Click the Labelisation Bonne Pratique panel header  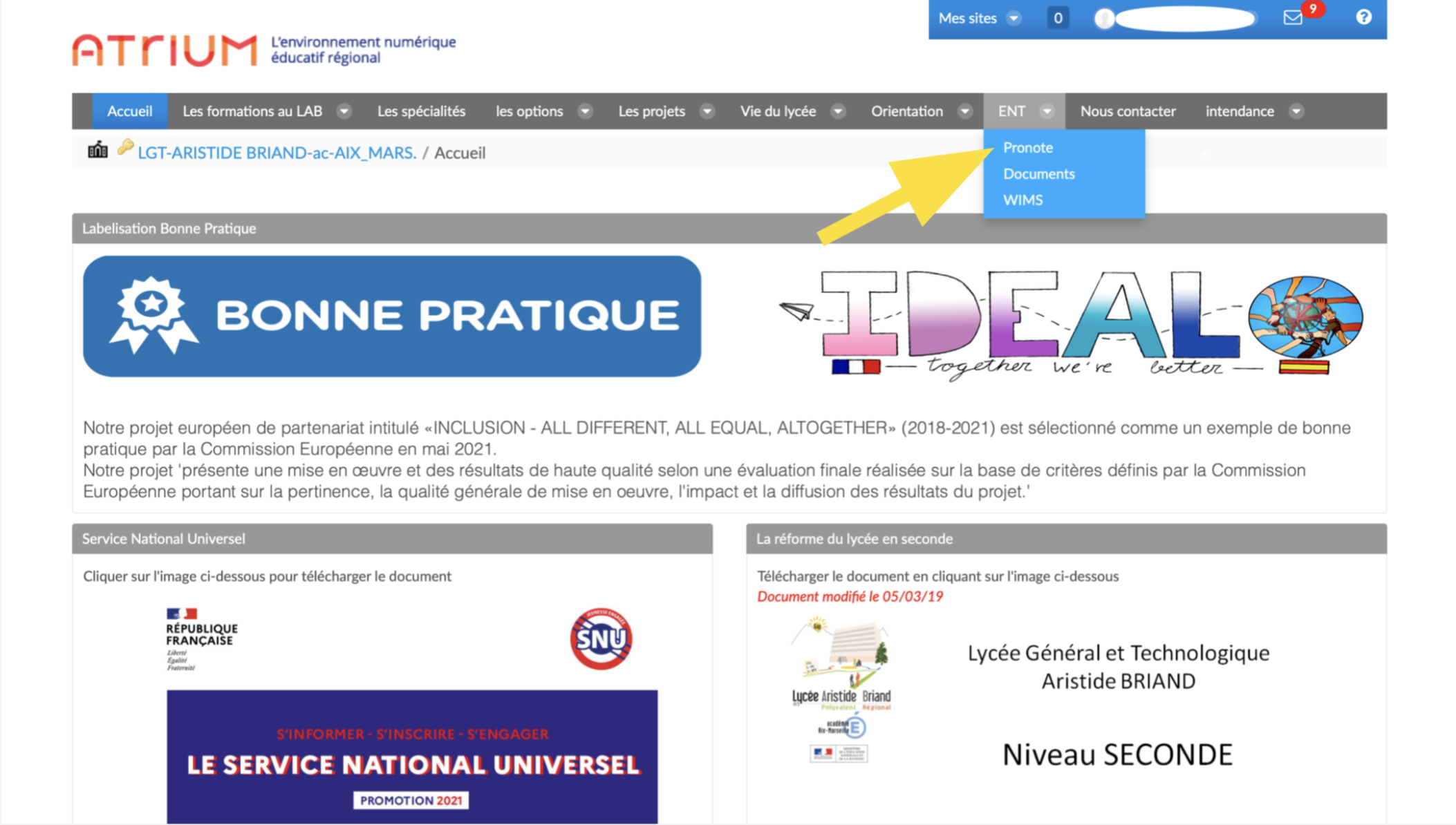pos(729,229)
